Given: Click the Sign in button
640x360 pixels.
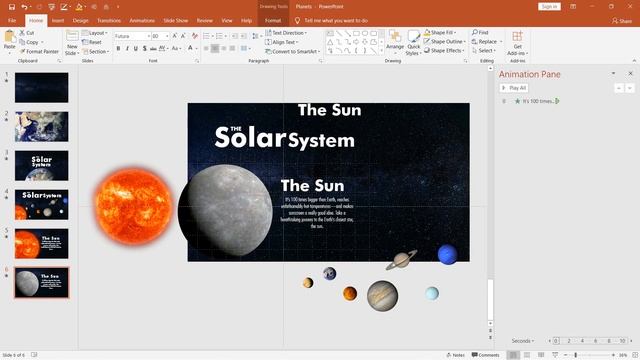Looking at the screenshot, I should click(x=549, y=7).
